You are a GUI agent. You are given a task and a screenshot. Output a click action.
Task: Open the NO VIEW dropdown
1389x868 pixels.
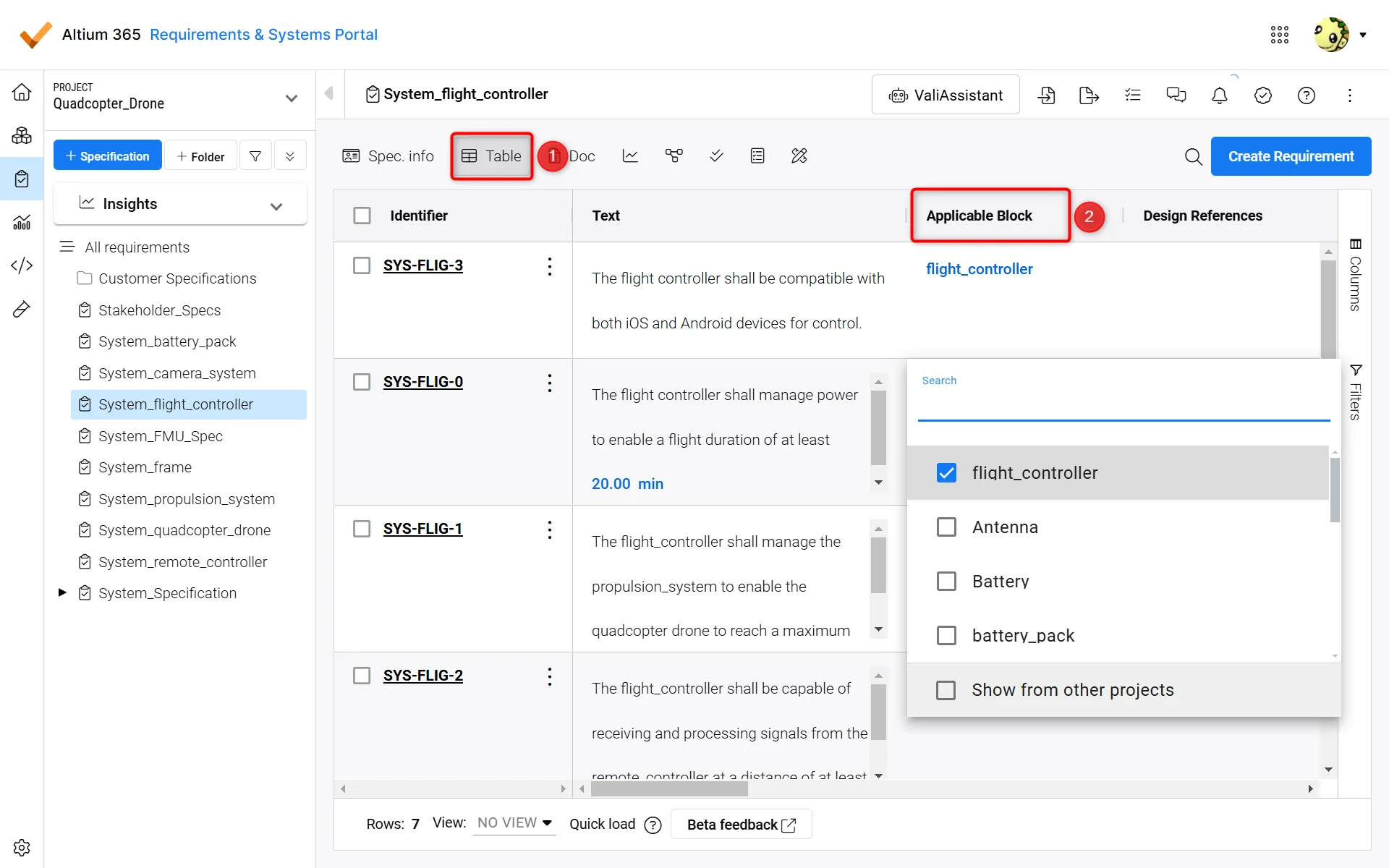point(514,823)
